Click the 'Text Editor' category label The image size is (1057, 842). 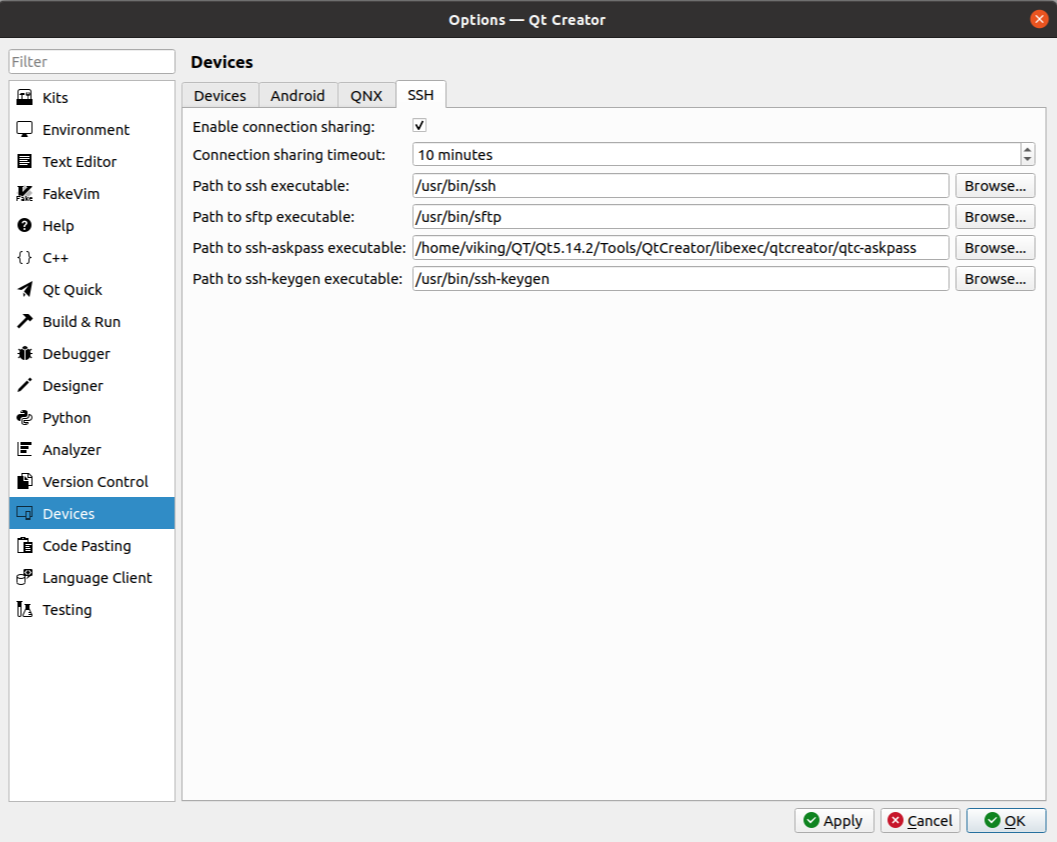(x=80, y=162)
